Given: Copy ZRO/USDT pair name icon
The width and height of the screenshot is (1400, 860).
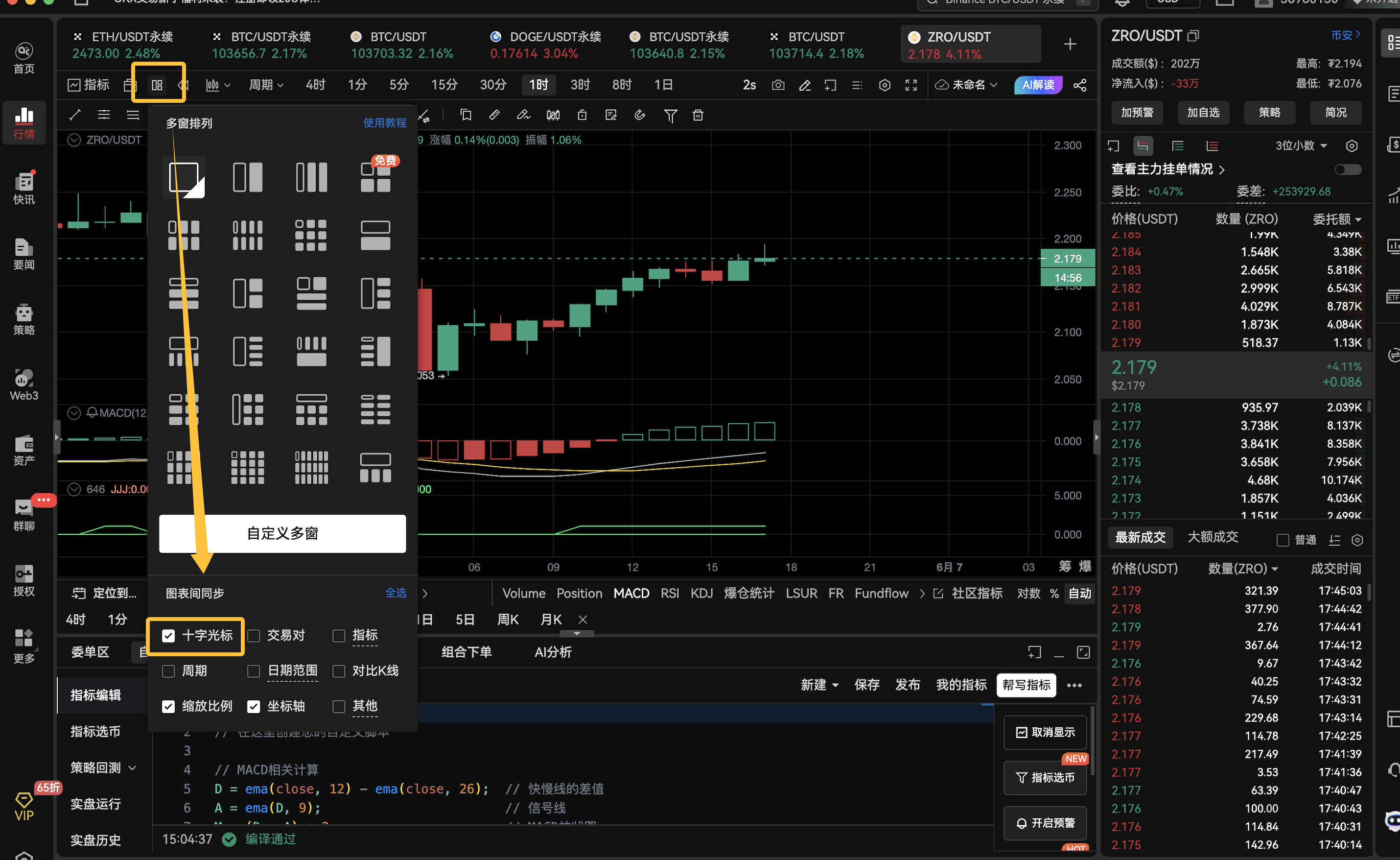Looking at the screenshot, I should pos(1193,36).
